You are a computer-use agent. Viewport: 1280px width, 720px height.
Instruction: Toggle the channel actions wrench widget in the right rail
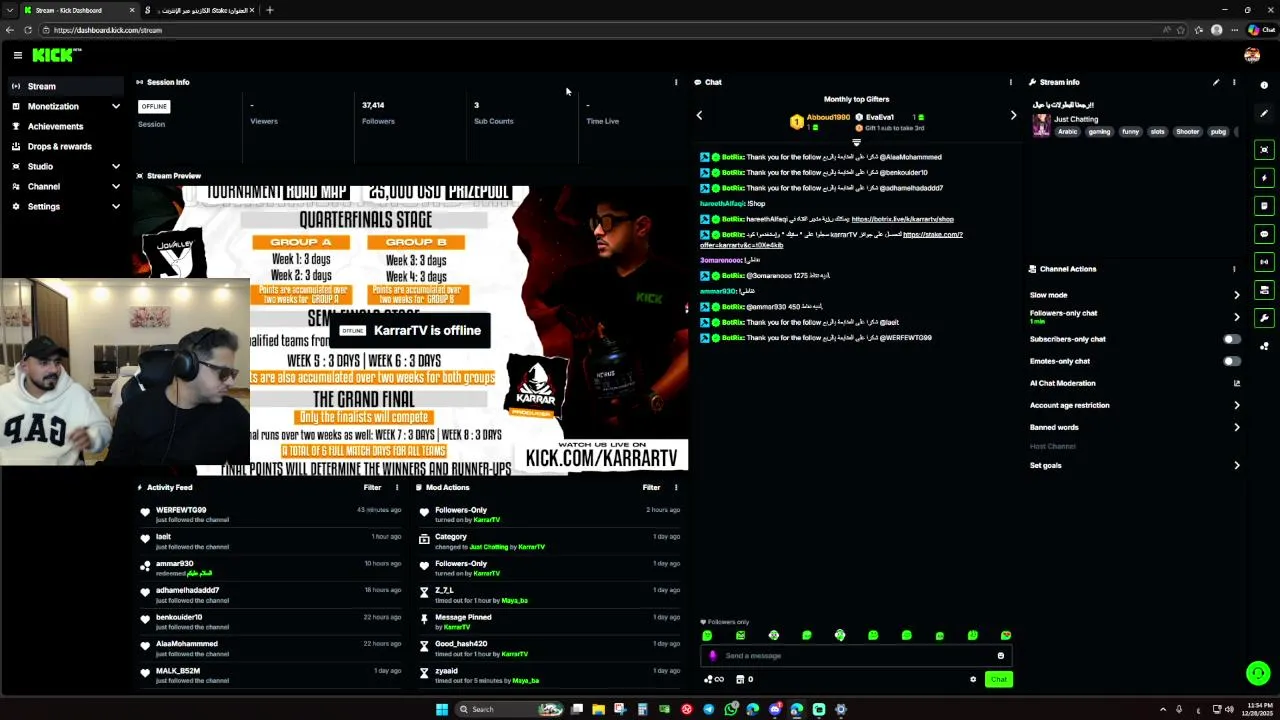pos(1264,318)
